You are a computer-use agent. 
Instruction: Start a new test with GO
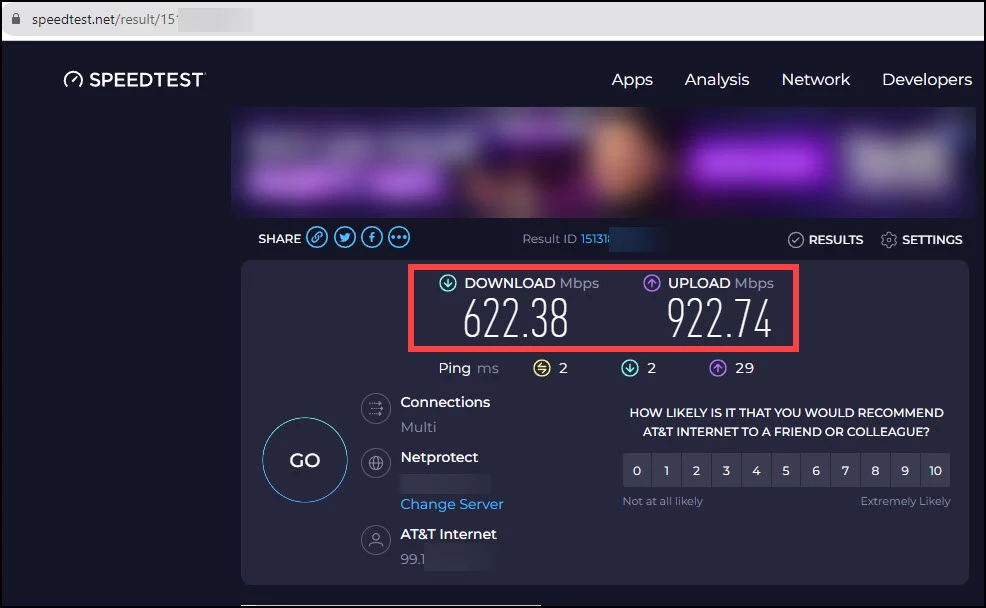click(305, 460)
